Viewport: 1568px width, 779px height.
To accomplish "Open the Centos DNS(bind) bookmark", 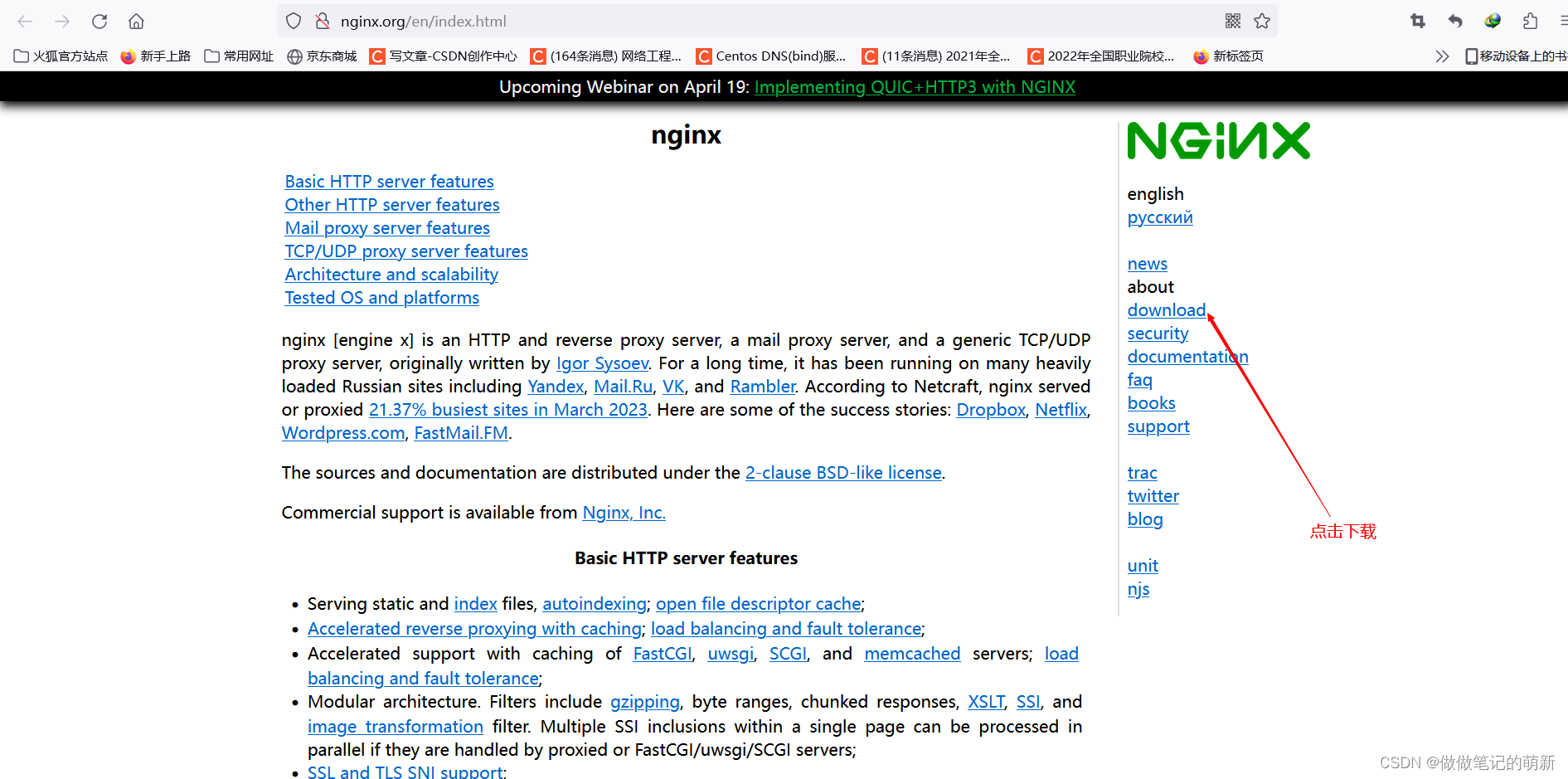I will click(771, 56).
